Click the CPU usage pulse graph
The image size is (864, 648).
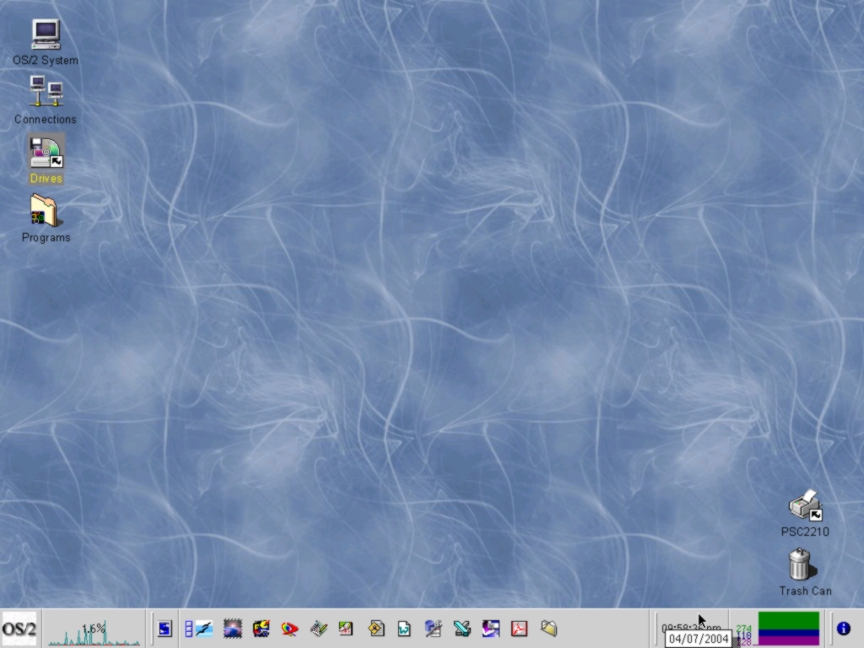coord(93,629)
